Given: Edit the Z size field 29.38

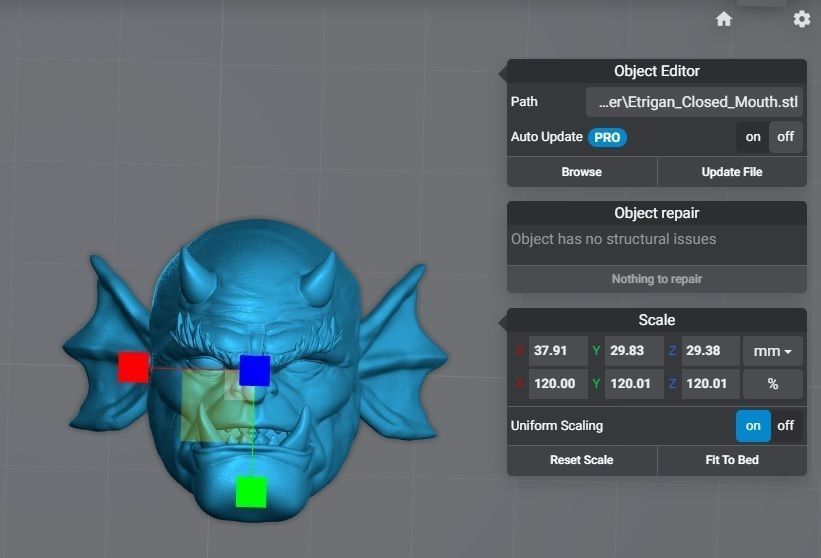Looking at the screenshot, I should pyautogui.click(x=711, y=351).
